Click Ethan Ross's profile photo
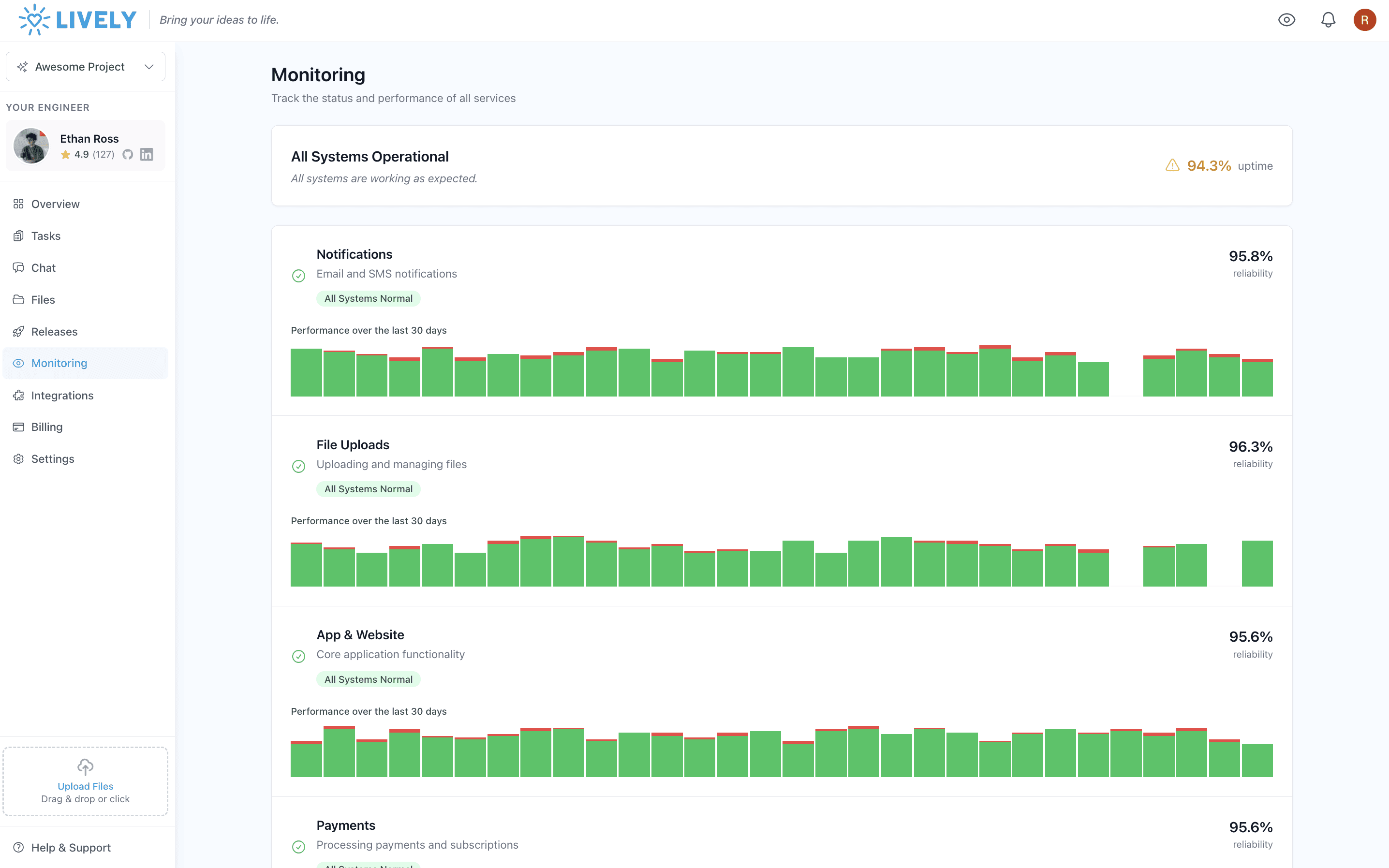 click(x=31, y=146)
